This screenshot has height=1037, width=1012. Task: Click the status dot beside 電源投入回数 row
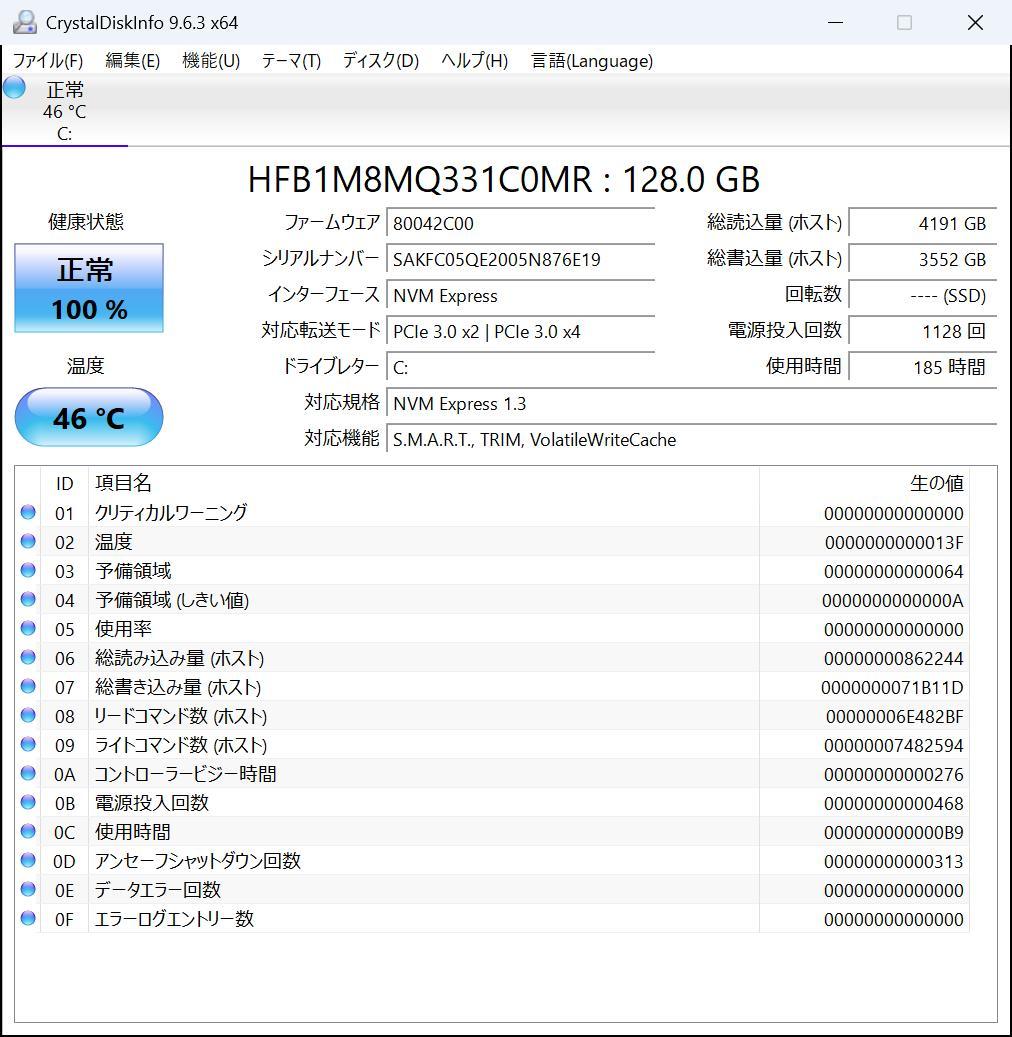pos(27,803)
